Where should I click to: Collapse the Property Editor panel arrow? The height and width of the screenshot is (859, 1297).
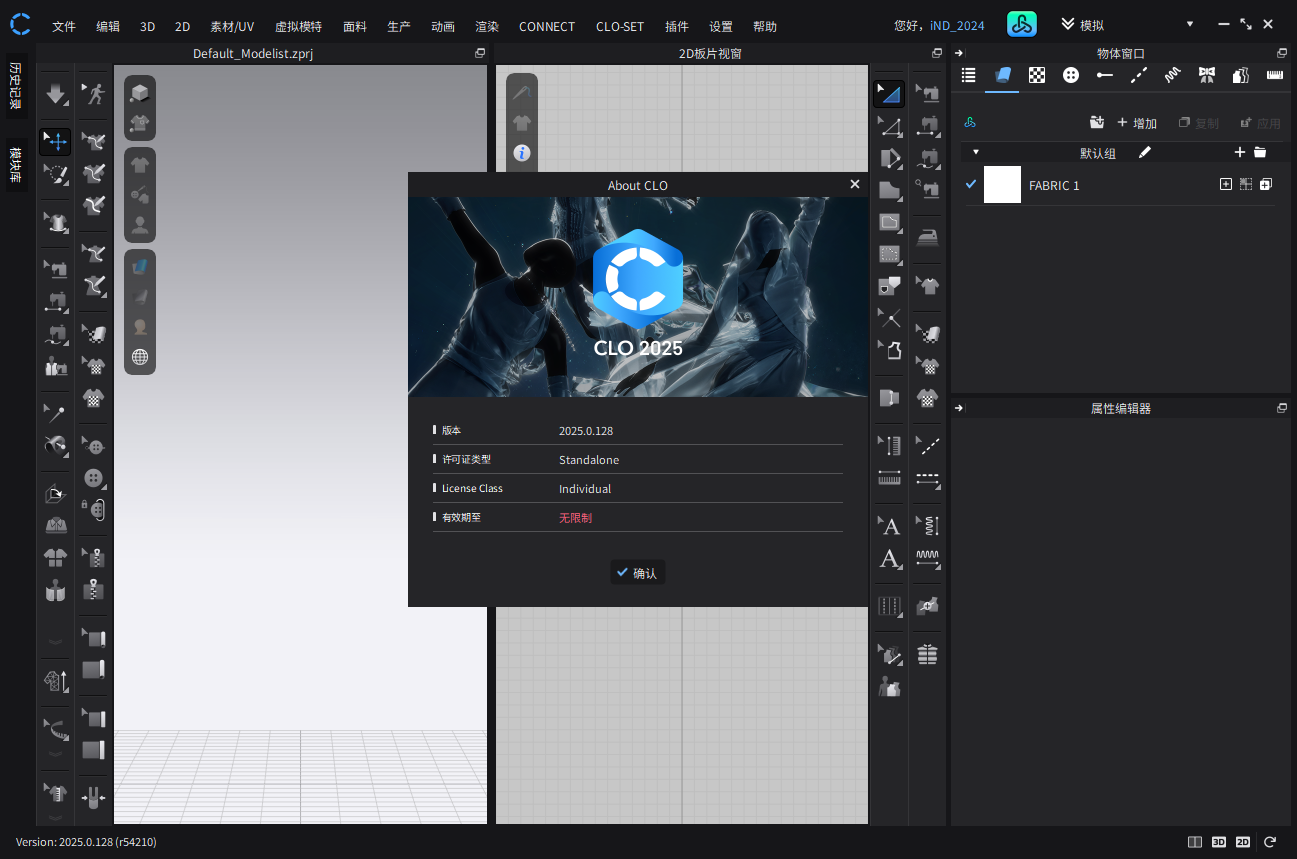959,408
